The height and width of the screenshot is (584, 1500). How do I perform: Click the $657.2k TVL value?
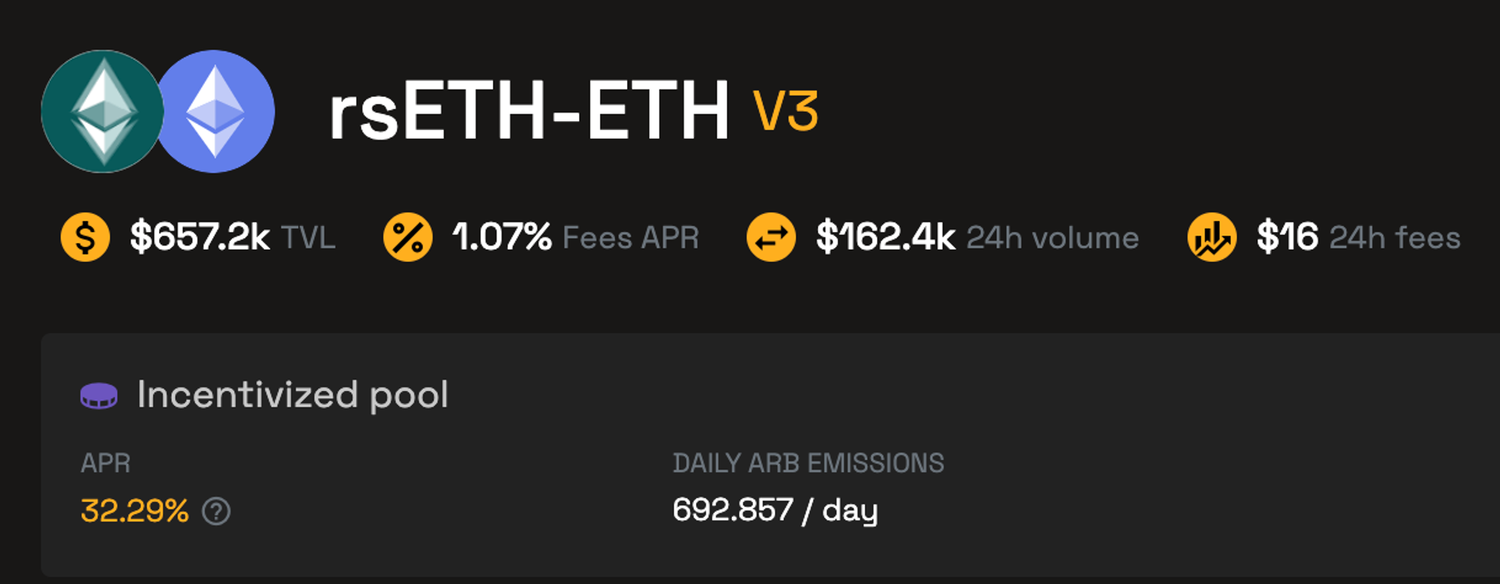pyautogui.click(x=200, y=238)
